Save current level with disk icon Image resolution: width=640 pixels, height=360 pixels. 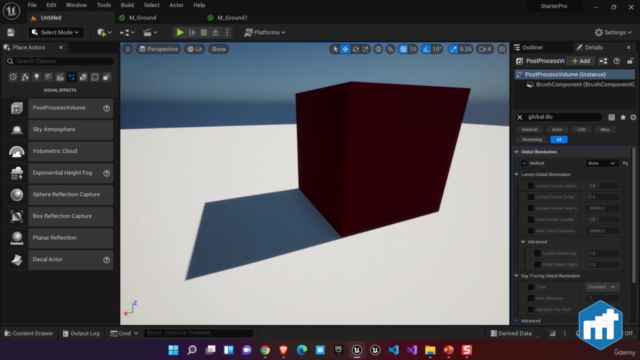(x=11, y=32)
